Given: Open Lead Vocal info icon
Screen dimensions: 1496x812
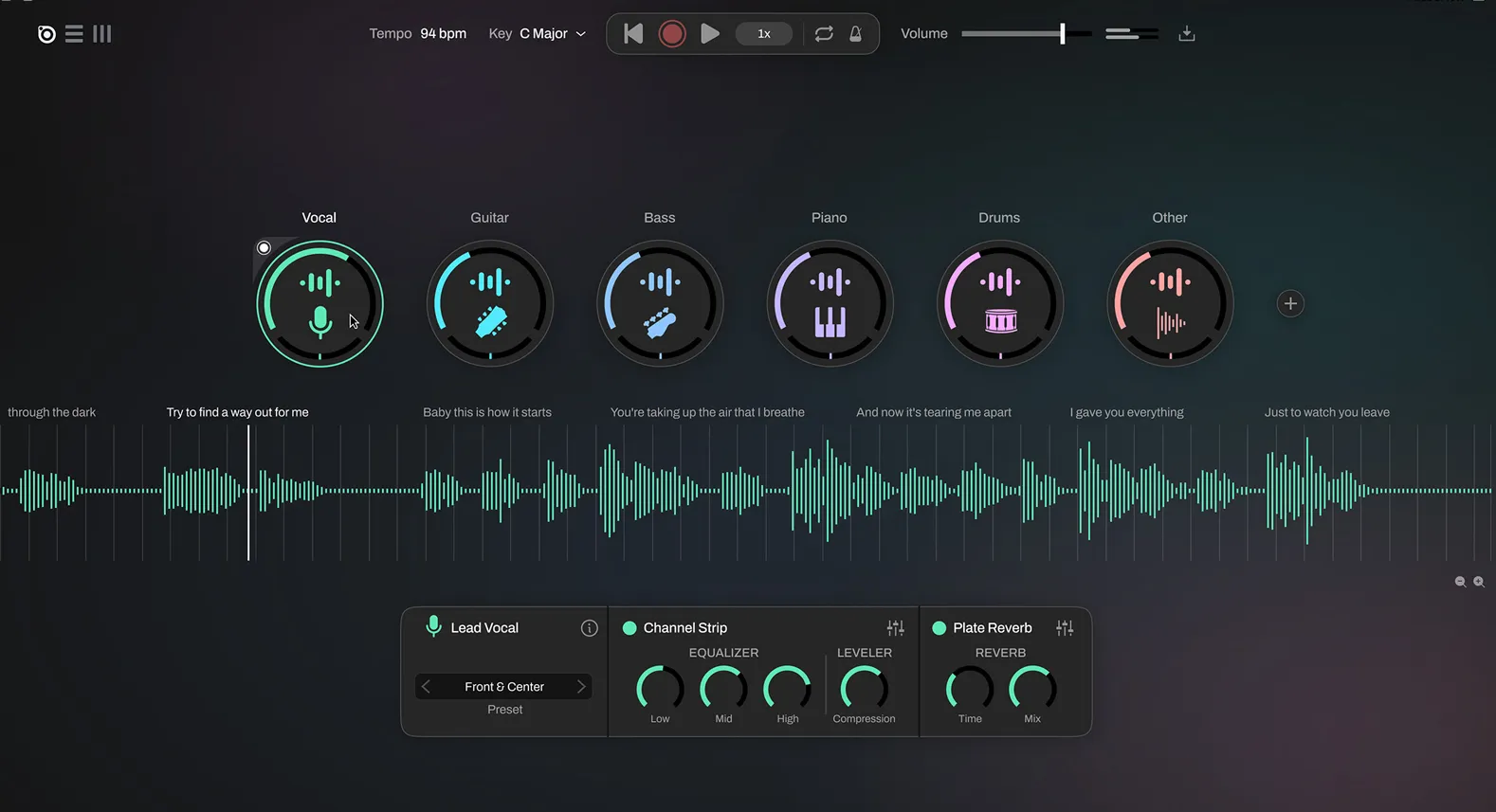Looking at the screenshot, I should [590, 628].
